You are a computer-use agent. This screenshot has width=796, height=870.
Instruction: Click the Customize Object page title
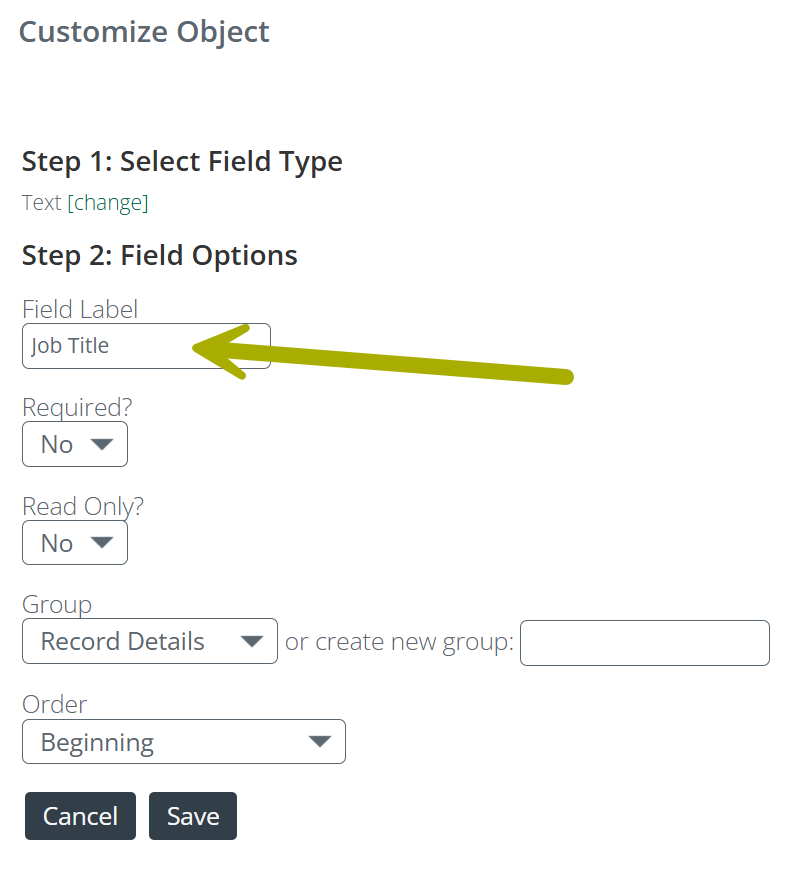pos(144,32)
